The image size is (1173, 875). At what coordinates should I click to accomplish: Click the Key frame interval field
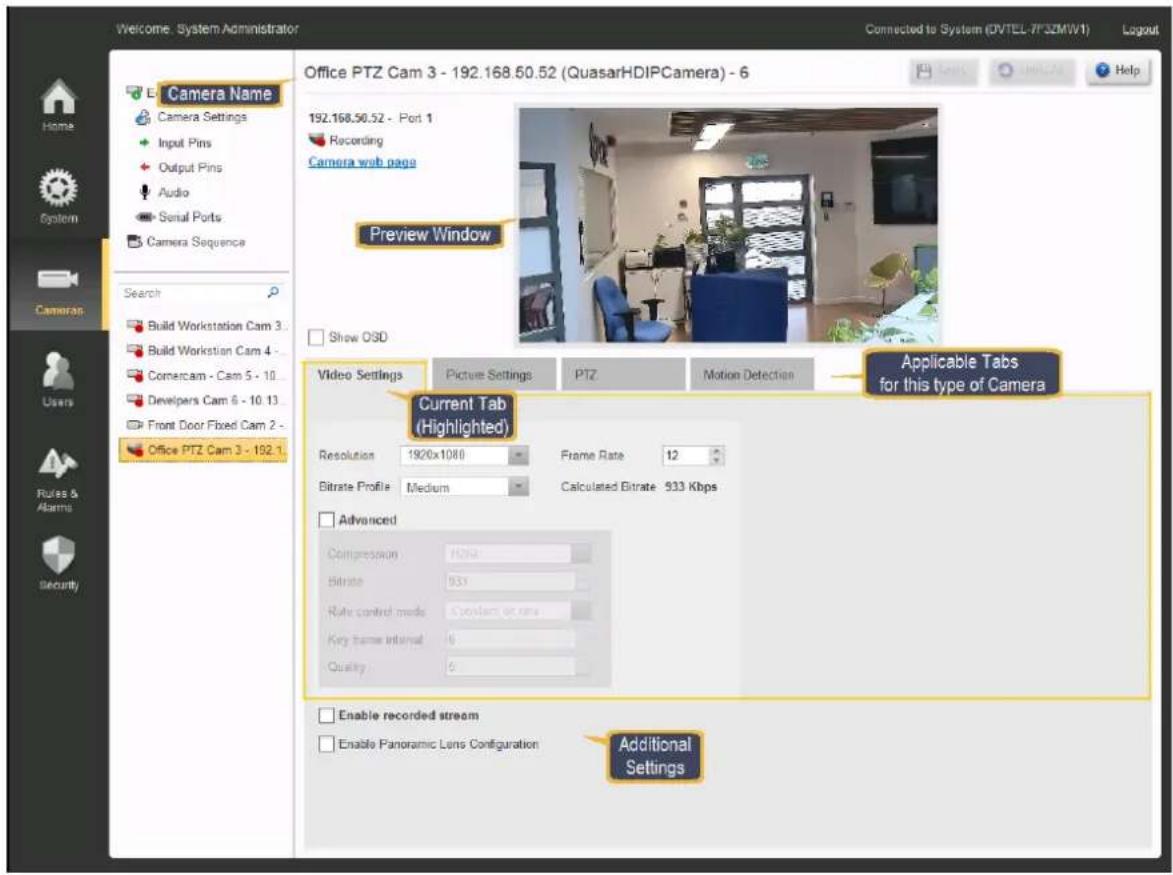point(511,639)
